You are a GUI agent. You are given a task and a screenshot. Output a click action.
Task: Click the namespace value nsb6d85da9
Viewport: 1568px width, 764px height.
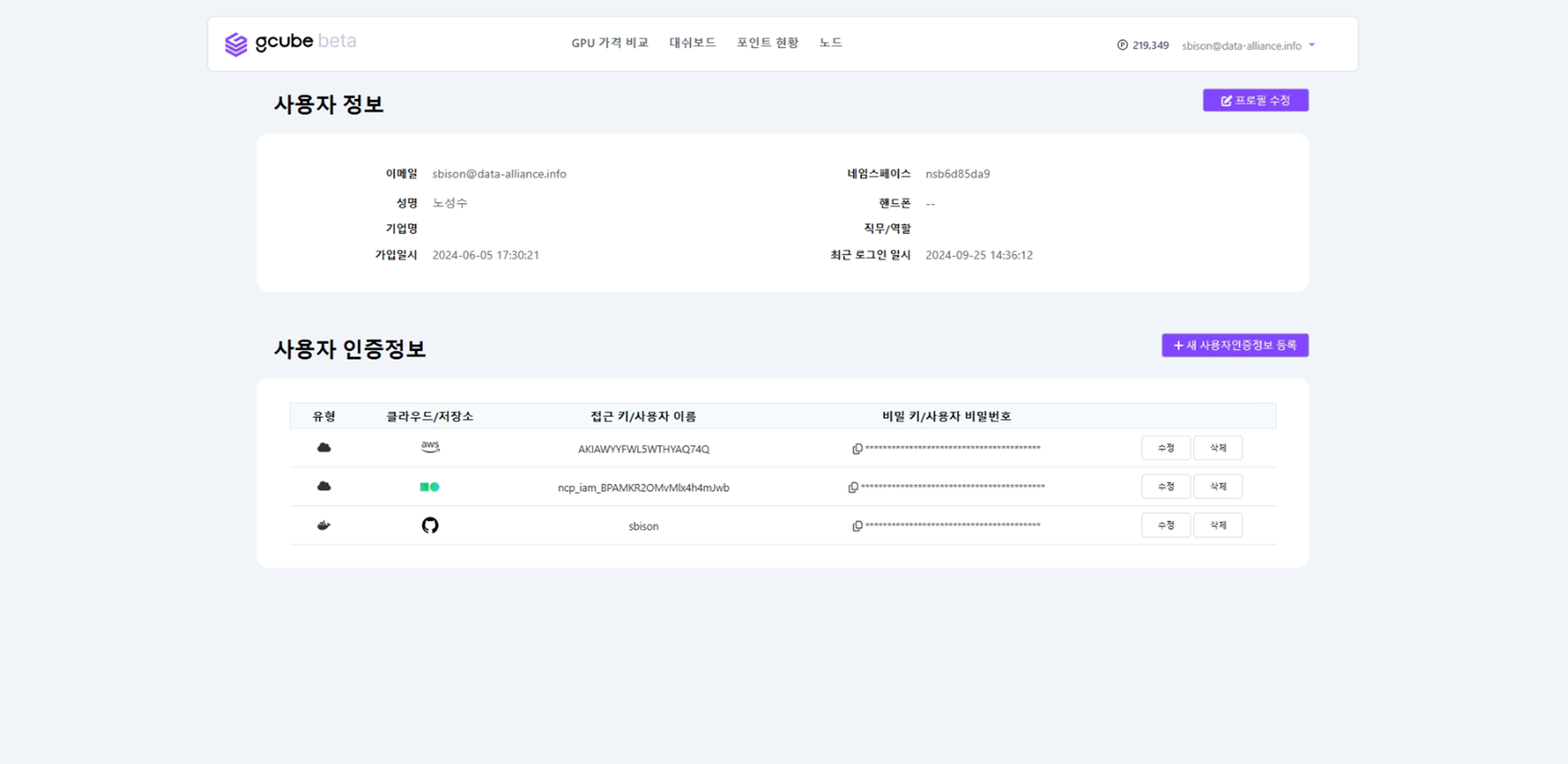click(957, 174)
